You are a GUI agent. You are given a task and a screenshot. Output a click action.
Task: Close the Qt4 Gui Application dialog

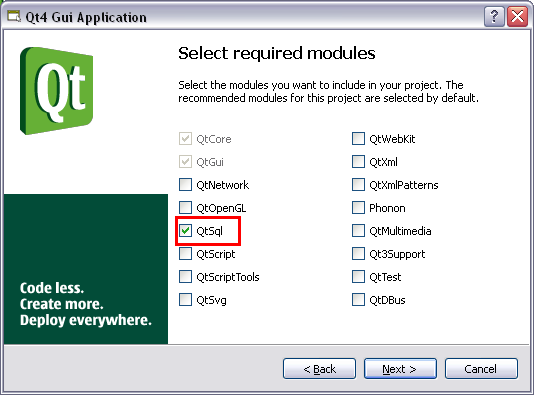pyautogui.click(x=518, y=16)
